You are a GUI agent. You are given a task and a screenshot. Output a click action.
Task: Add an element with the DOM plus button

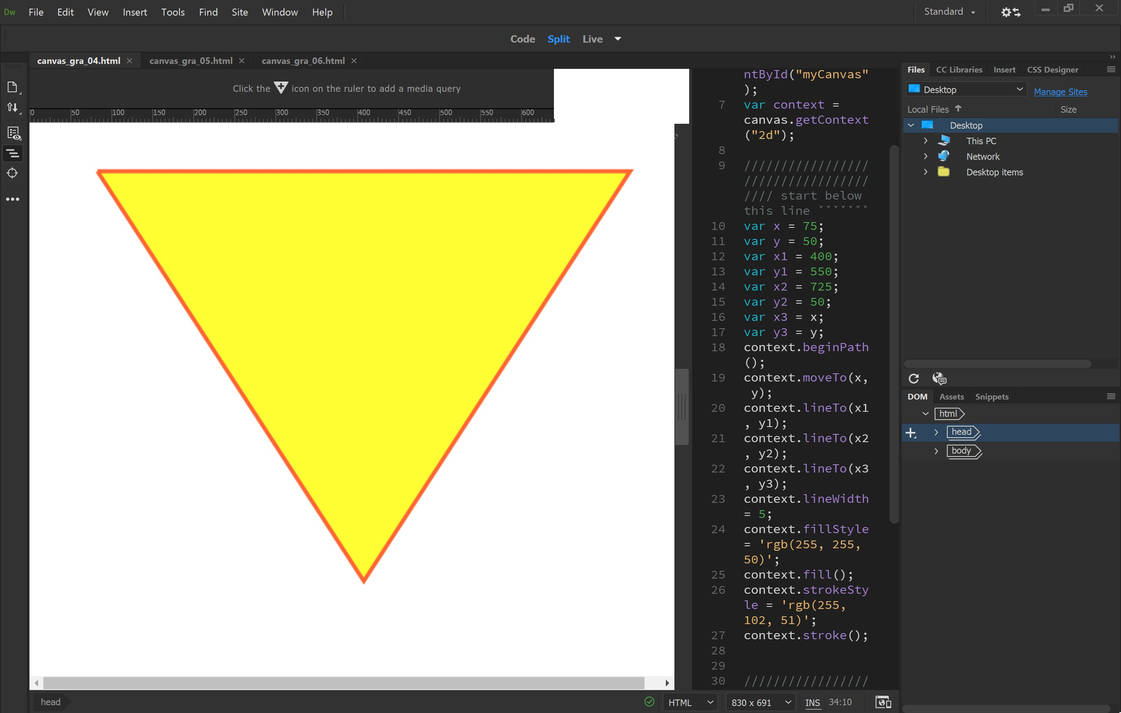tap(911, 433)
